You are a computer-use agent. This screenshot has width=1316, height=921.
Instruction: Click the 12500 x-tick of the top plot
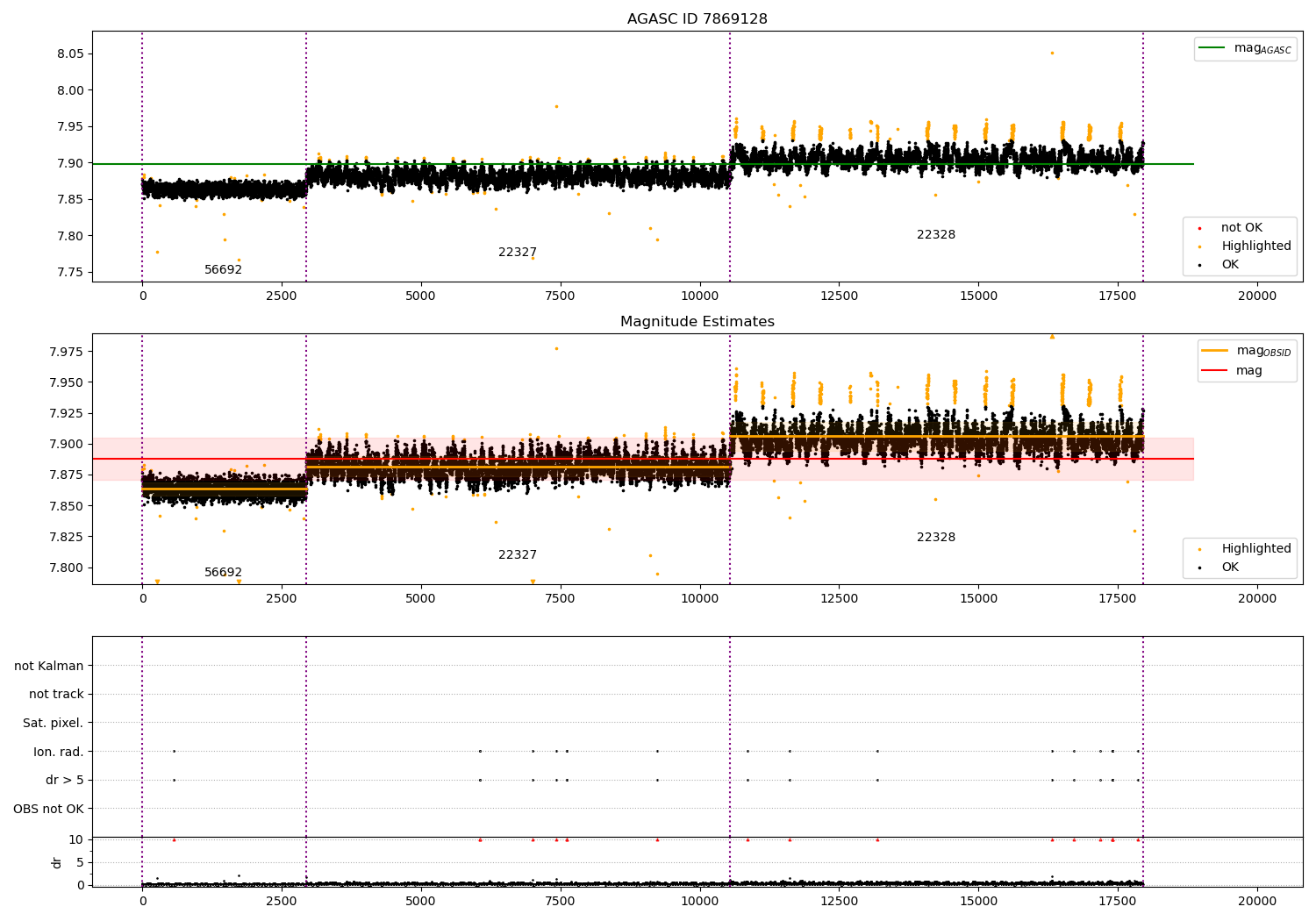pyautogui.click(x=840, y=296)
